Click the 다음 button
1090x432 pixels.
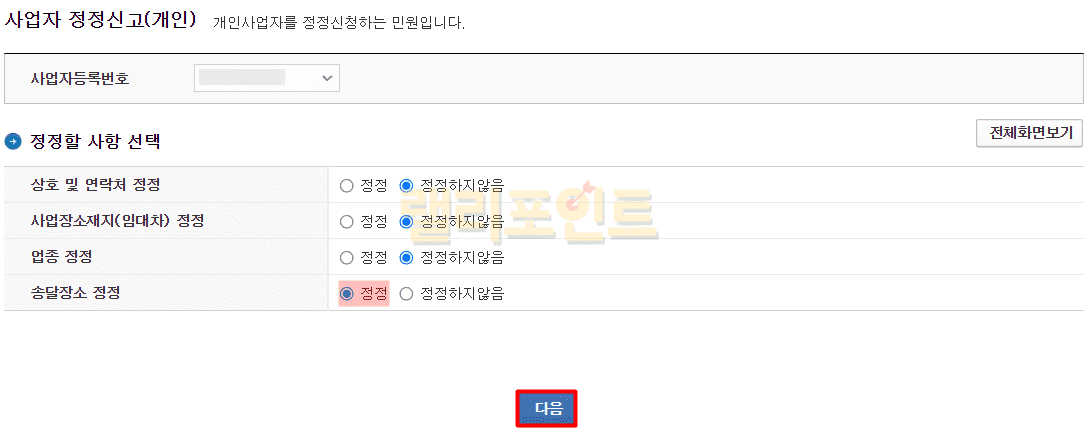pos(547,408)
